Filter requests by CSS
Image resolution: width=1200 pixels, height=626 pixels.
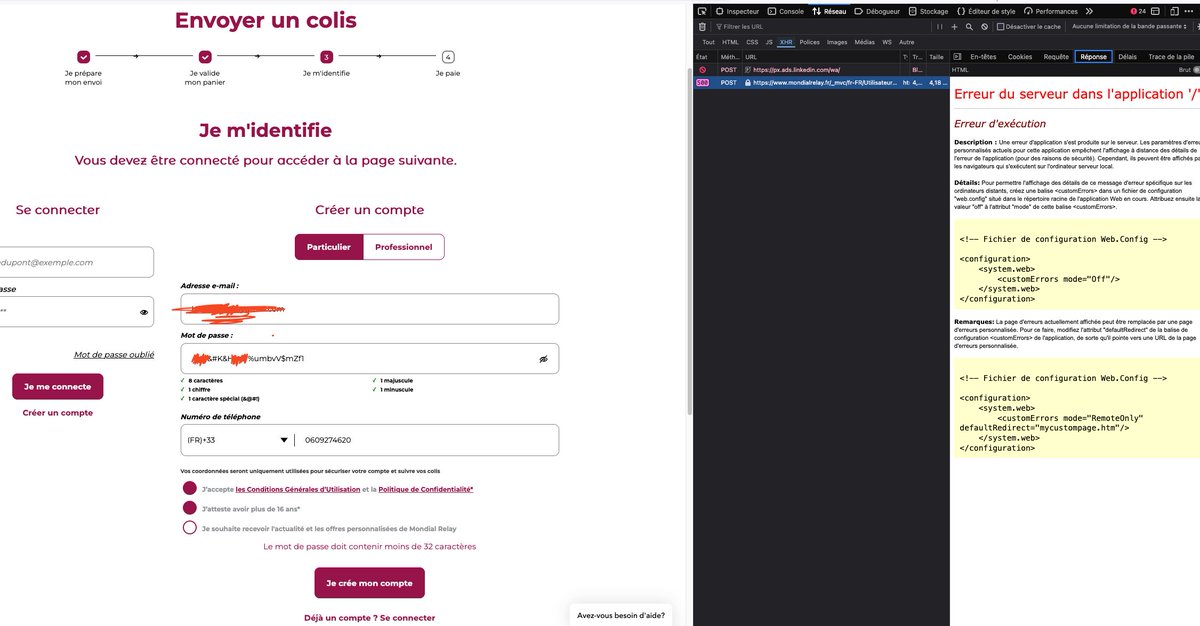point(752,42)
